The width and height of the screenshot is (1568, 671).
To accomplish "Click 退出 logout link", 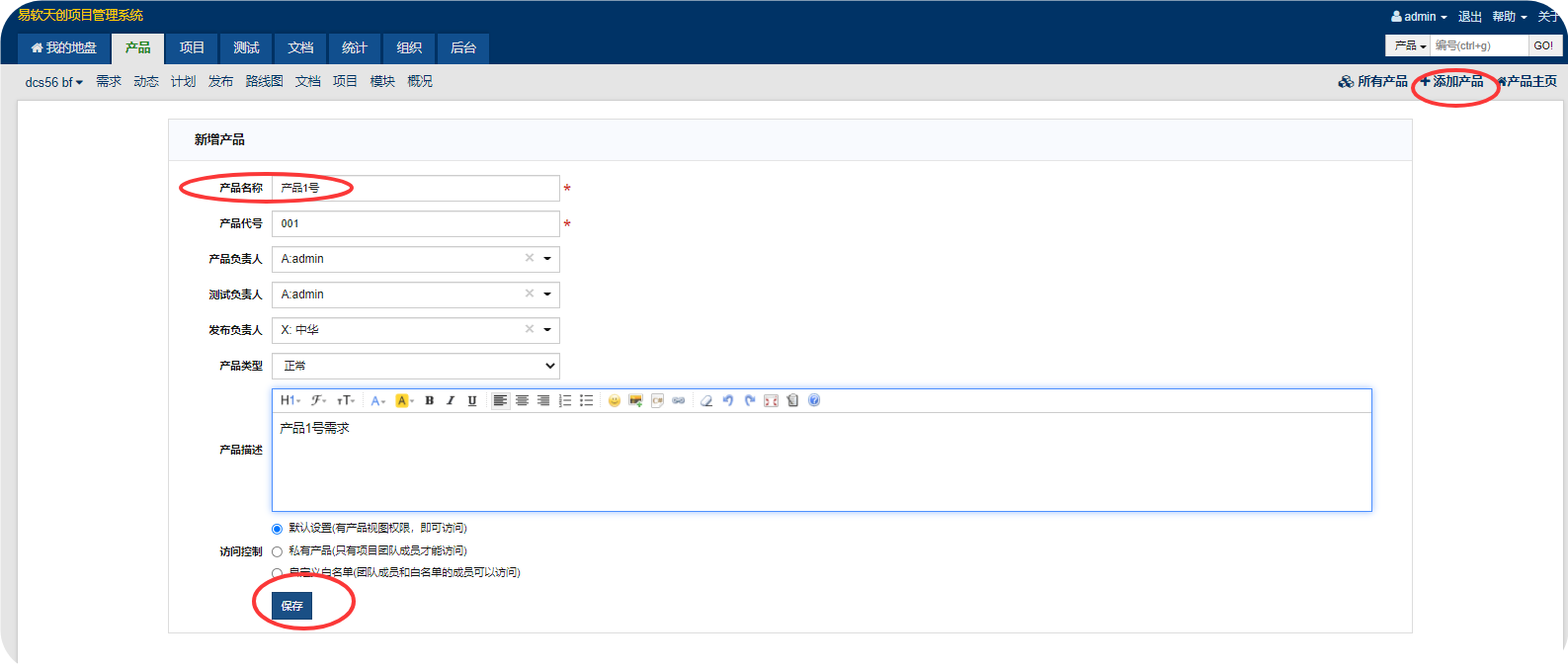I will click(1470, 17).
